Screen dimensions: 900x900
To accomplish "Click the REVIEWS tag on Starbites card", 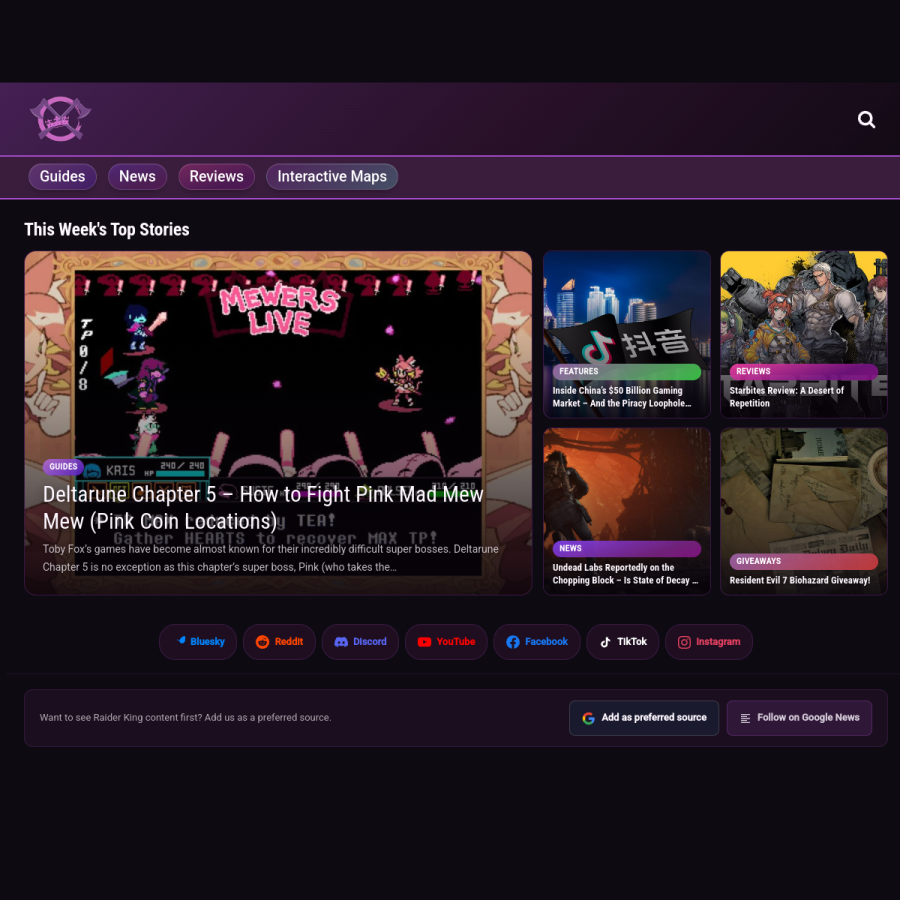I will (x=804, y=371).
